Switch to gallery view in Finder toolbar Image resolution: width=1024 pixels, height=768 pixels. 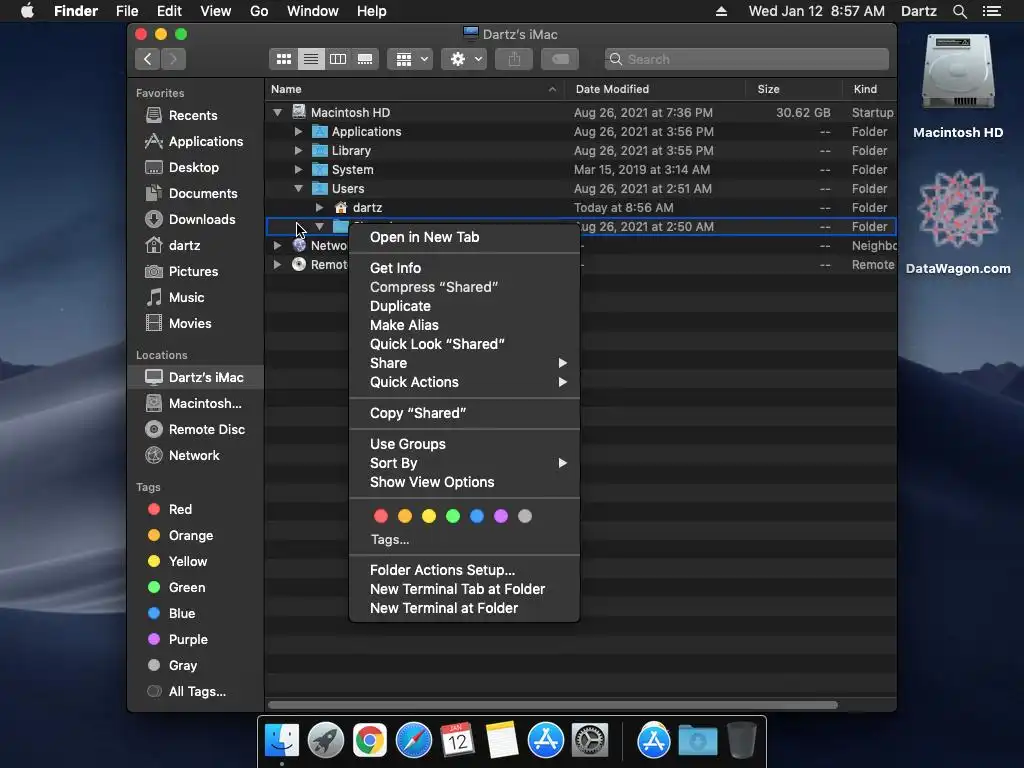click(x=365, y=59)
